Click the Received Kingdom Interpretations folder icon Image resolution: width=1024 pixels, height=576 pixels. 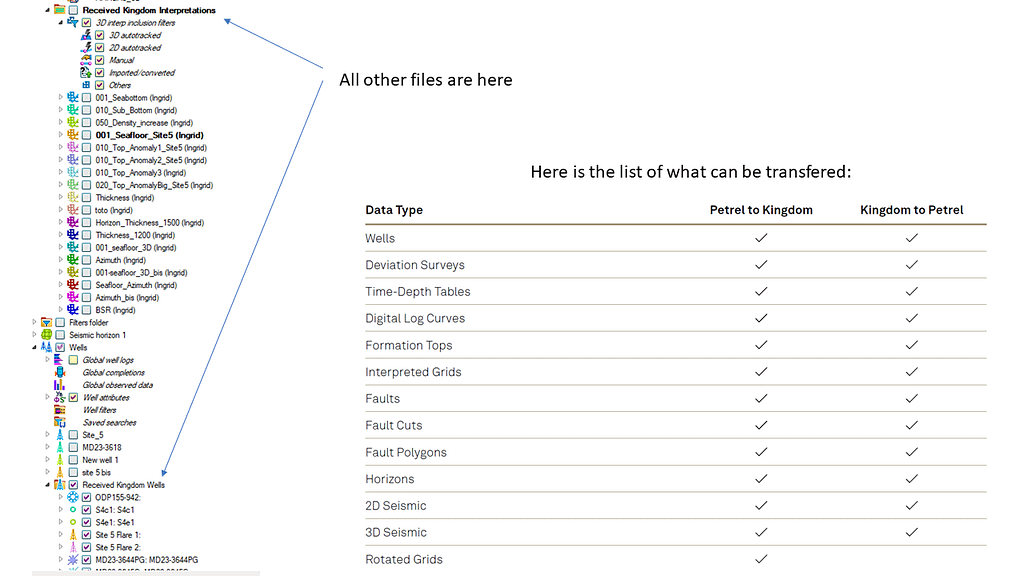(60, 10)
